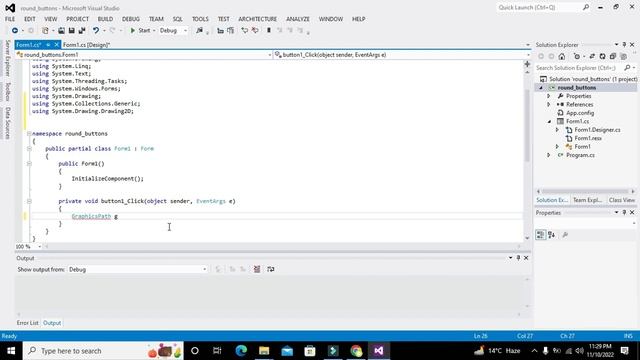Collapse the namespace round_buttons code region
Image resolution: width=640 pixels, height=360 pixels.
(29, 133)
